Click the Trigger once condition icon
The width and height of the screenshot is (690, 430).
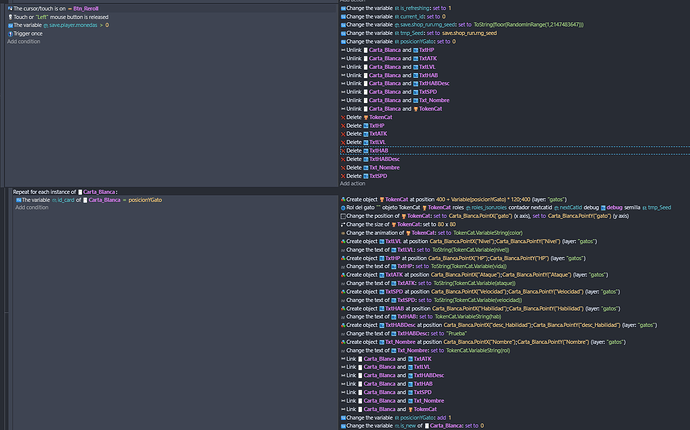(9, 34)
